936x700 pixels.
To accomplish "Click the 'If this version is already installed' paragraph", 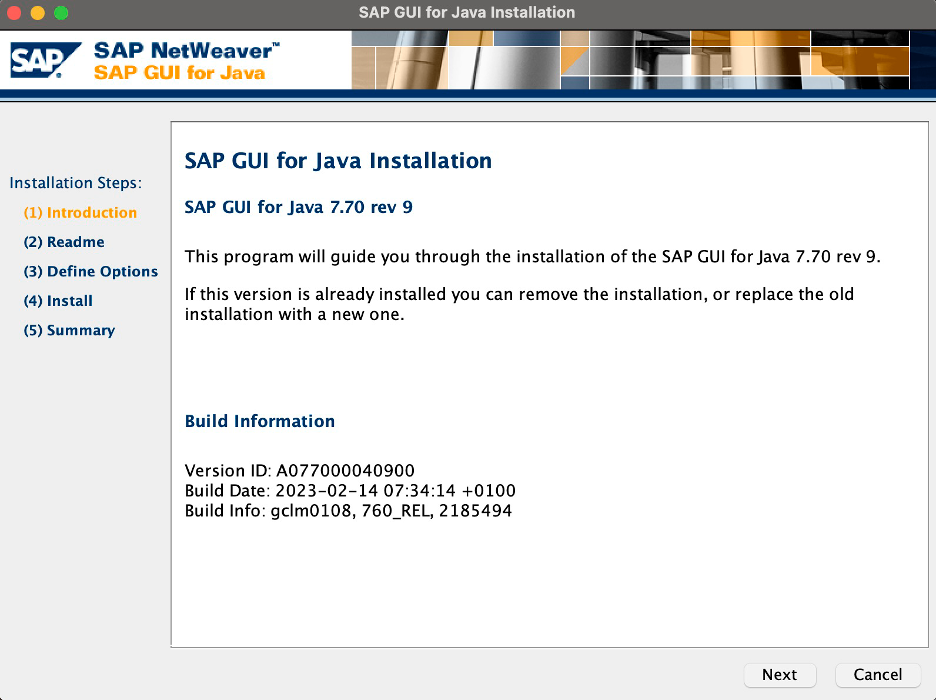I will [519, 304].
